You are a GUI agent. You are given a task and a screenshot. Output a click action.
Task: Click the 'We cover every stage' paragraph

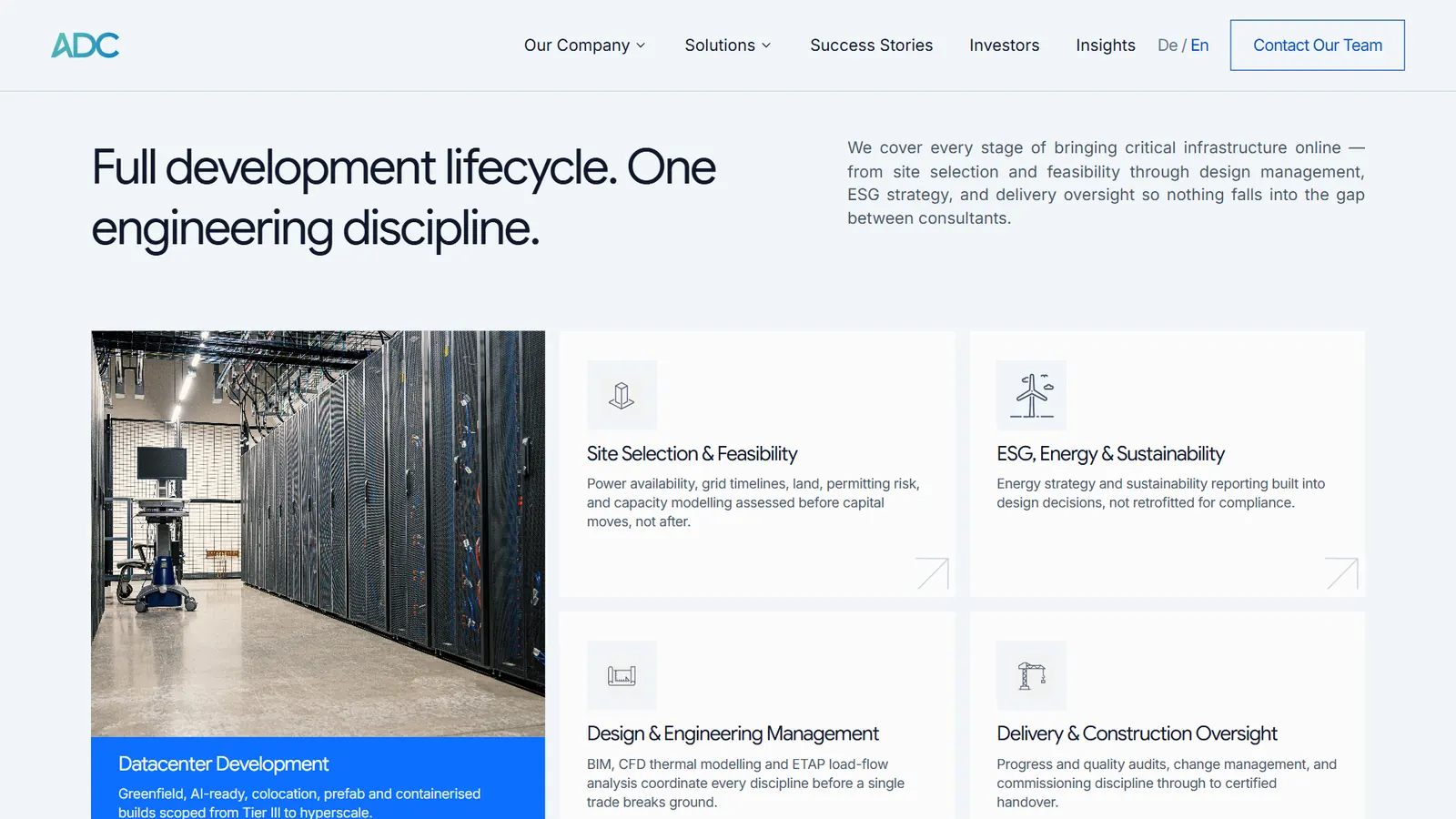point(1106,183)
